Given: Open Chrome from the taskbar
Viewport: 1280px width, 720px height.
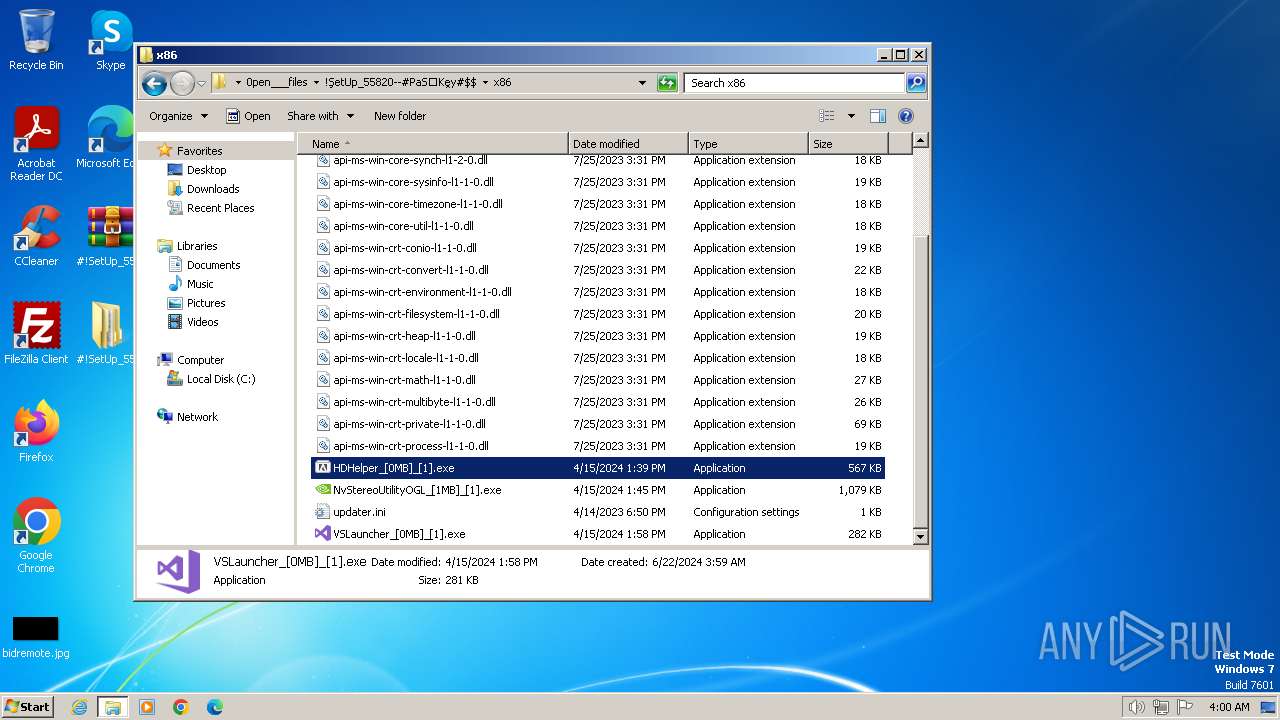Looking at the screenshot, I should point(181,707).
